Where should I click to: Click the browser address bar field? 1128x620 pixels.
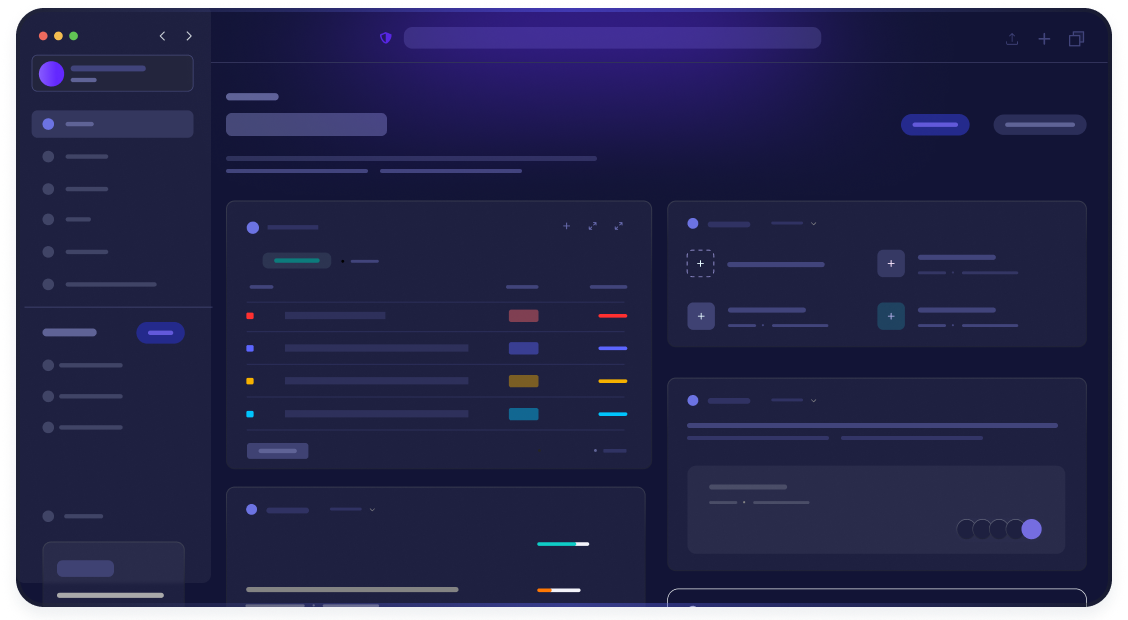tap(612, 38)
